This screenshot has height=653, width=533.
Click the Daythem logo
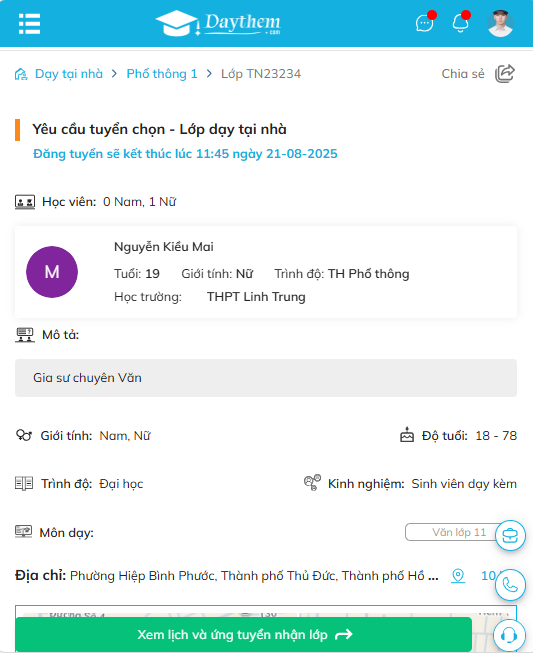click(x=218, y=23)
